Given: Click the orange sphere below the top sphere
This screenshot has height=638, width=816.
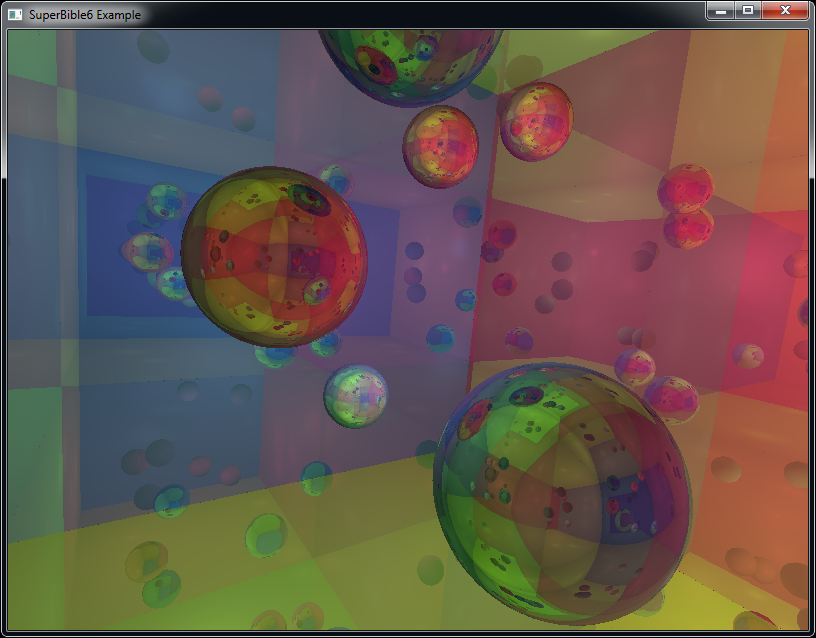Looking at the screenshot, I should [x=440, y=147].
